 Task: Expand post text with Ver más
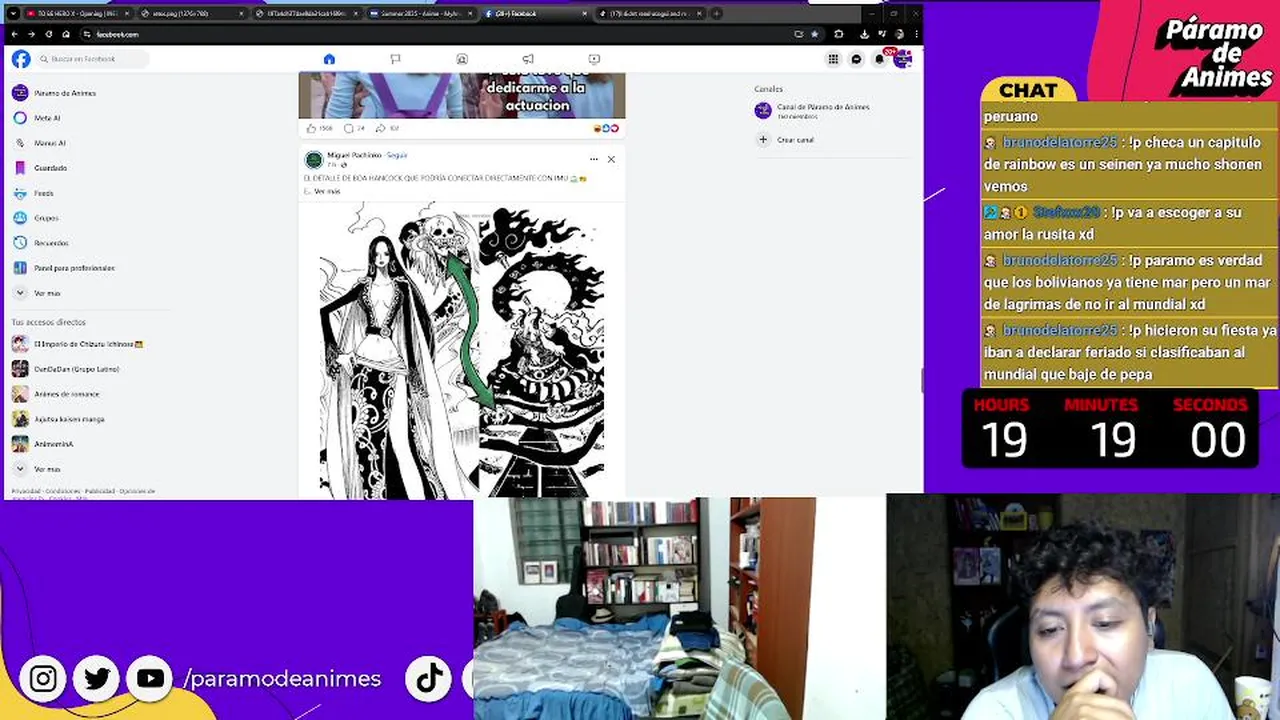point(327,191)
